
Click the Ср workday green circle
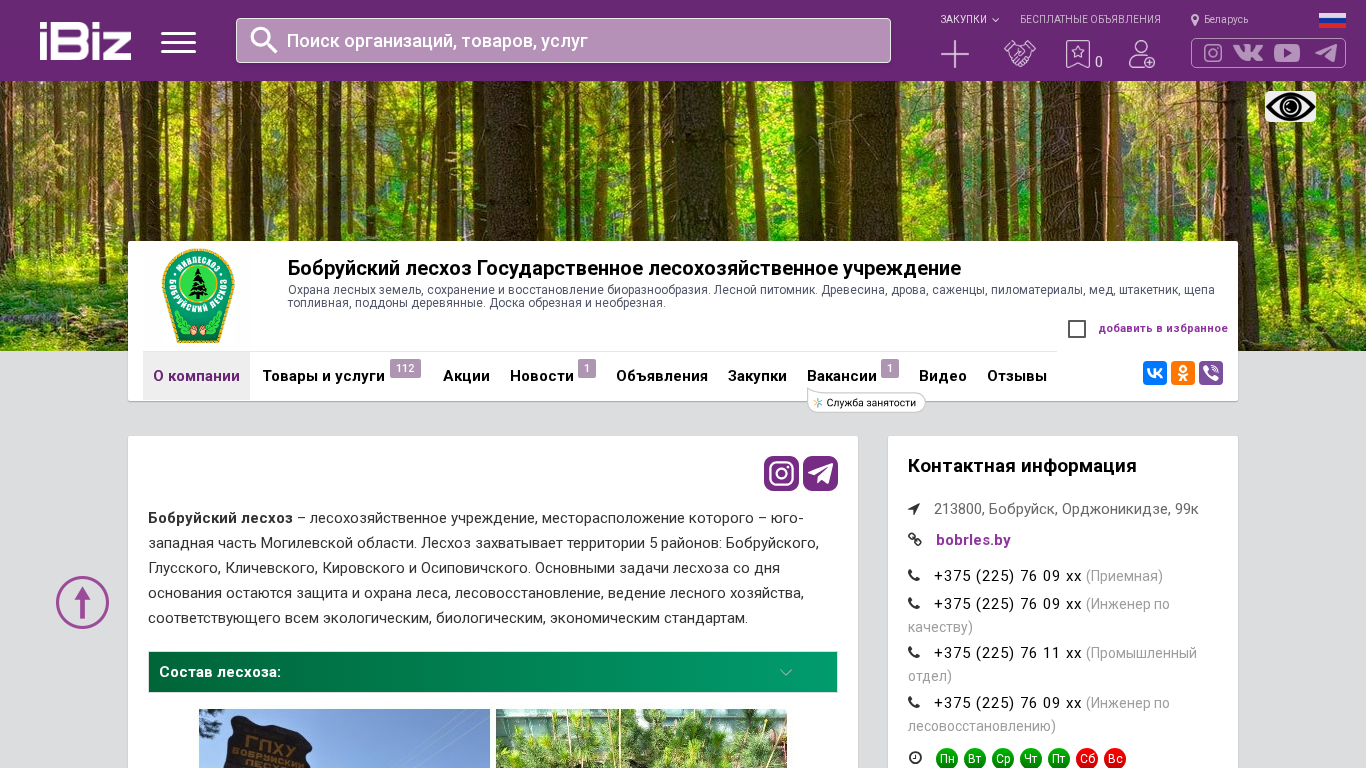click(x=1003, y=759)
